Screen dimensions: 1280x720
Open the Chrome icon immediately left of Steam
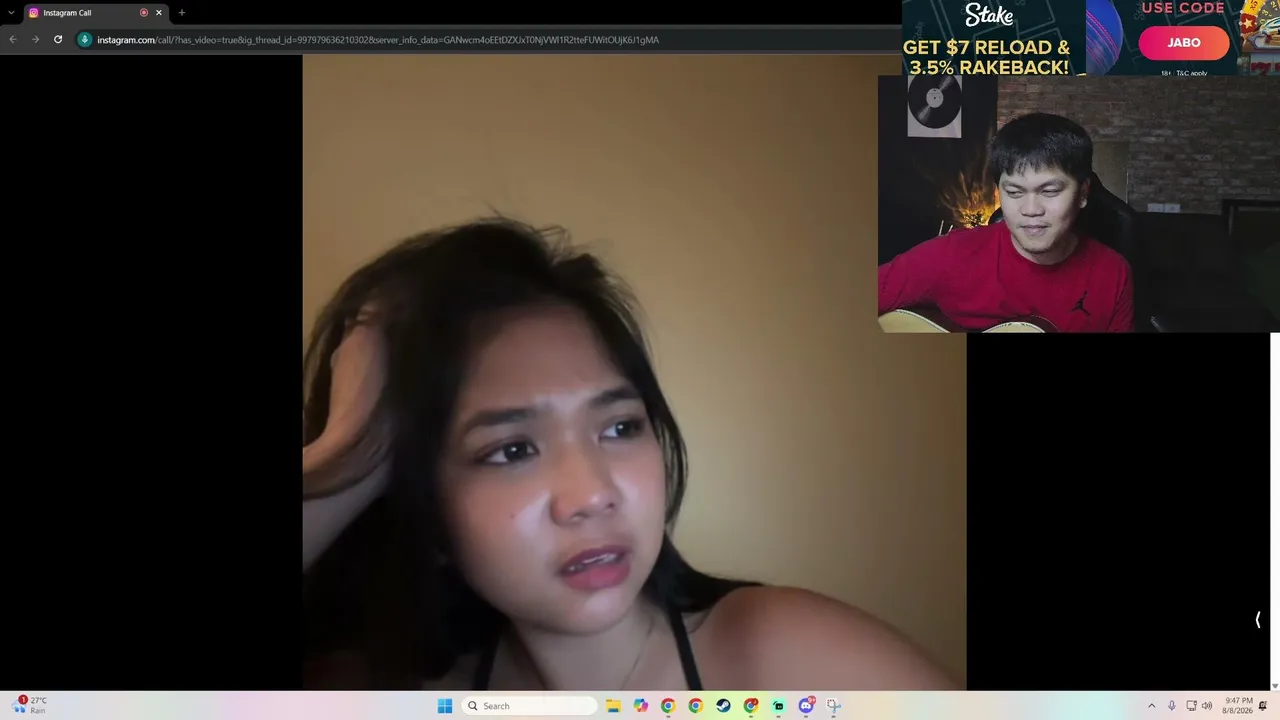[696, 706]
